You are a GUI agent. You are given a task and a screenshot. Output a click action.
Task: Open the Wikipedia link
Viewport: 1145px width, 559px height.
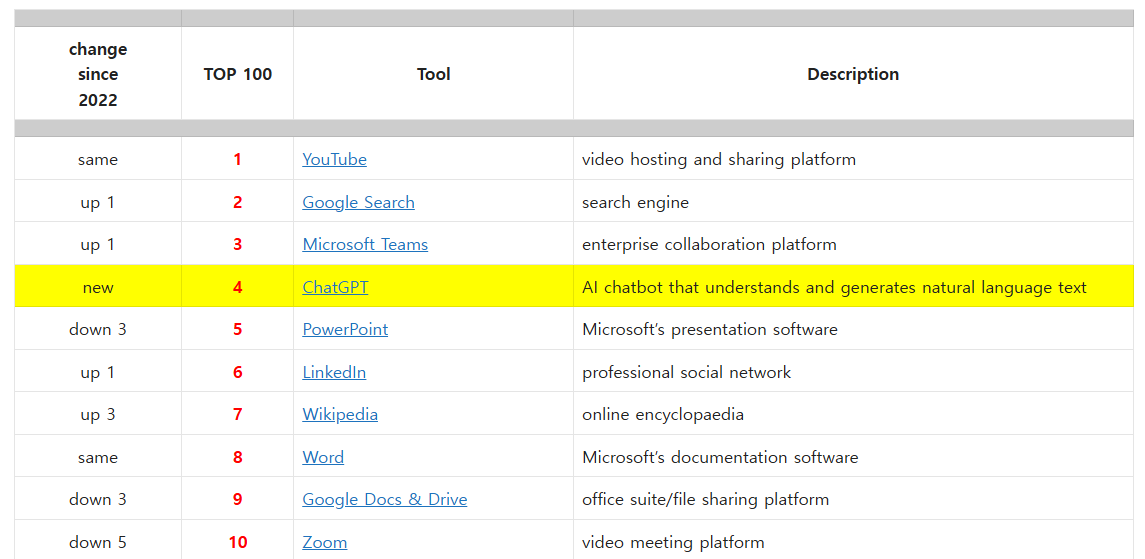pyautogui.click(x=340, y=415)
